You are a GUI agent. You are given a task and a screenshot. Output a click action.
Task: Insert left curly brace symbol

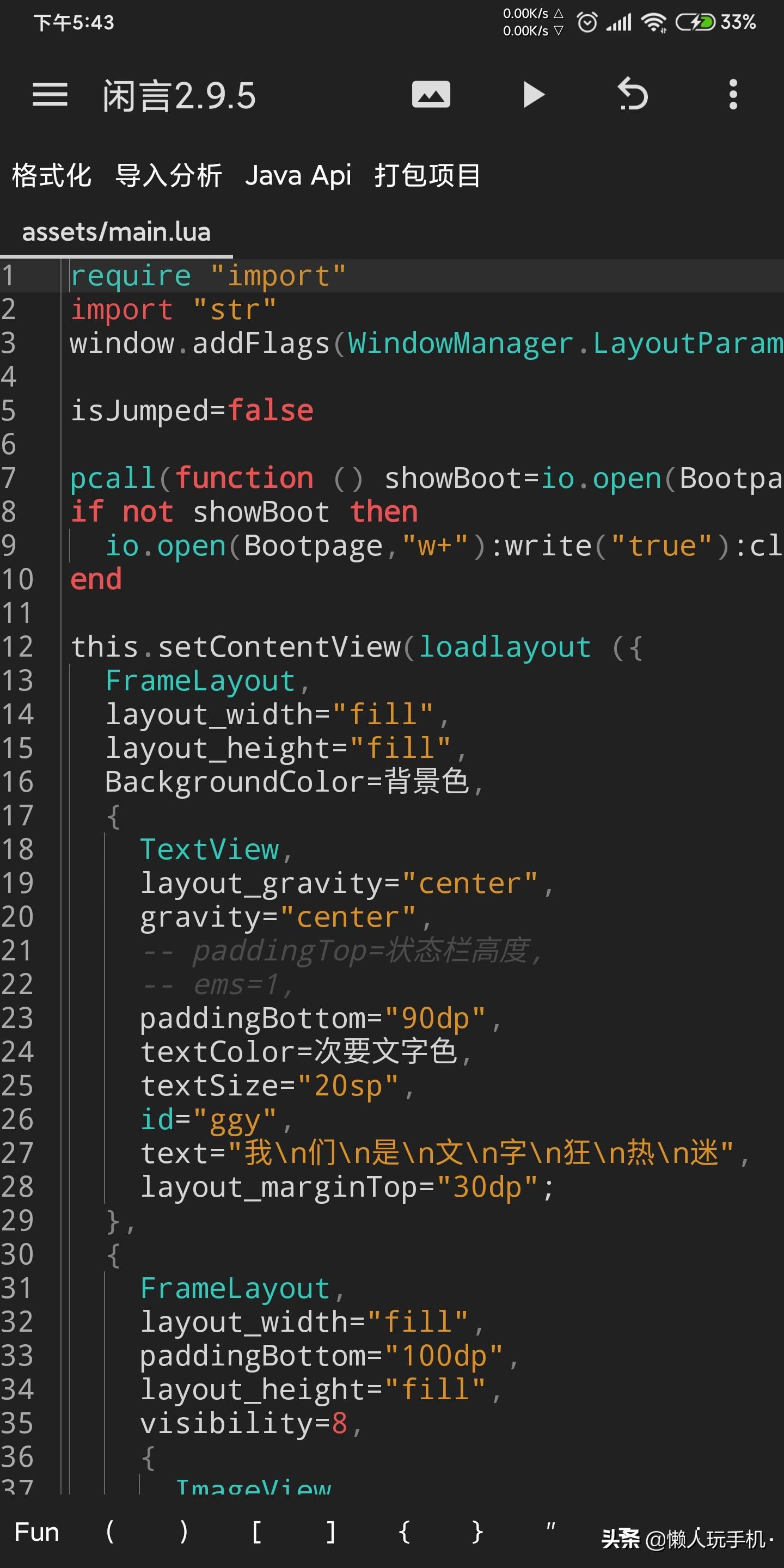(x=404, y=1532)
